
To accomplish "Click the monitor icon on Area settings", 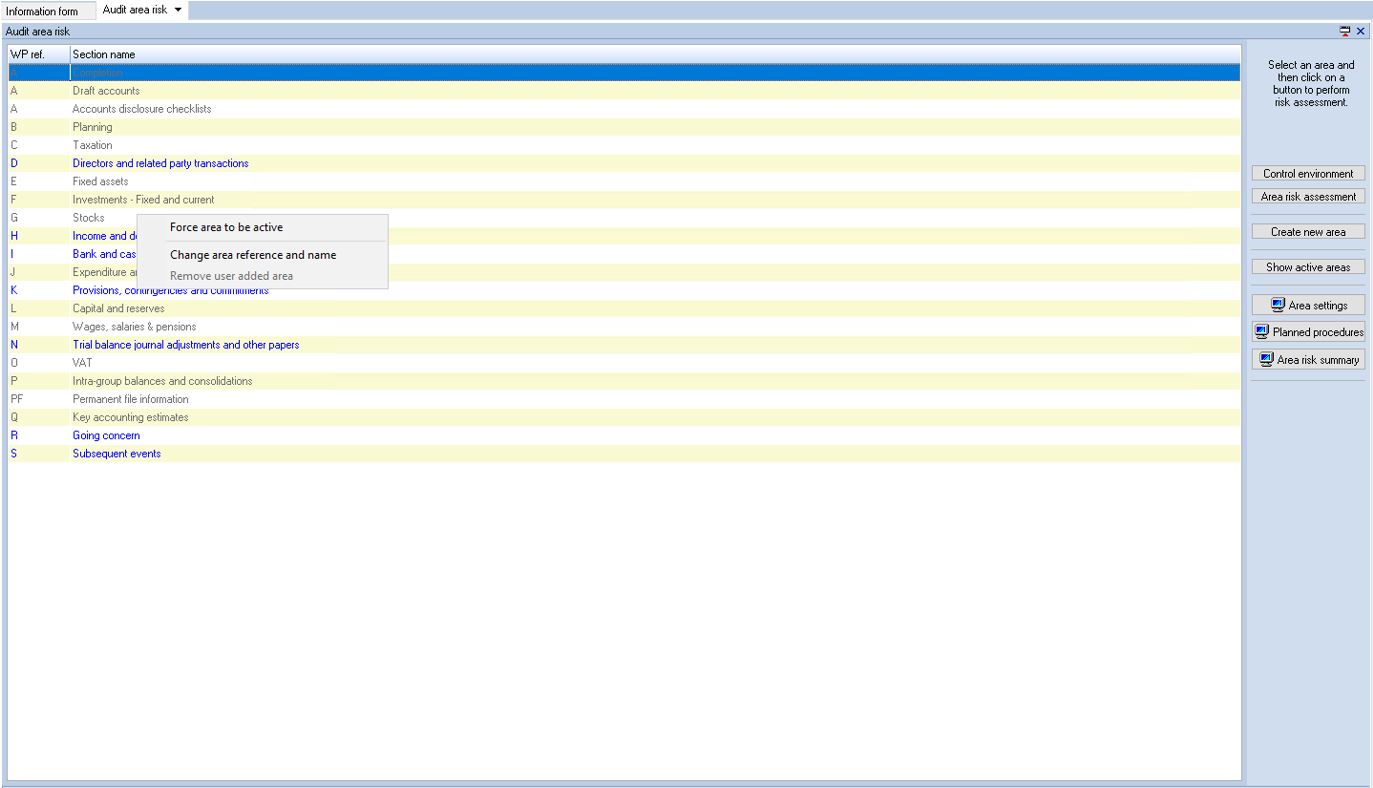I will [x=1278, y=305].
